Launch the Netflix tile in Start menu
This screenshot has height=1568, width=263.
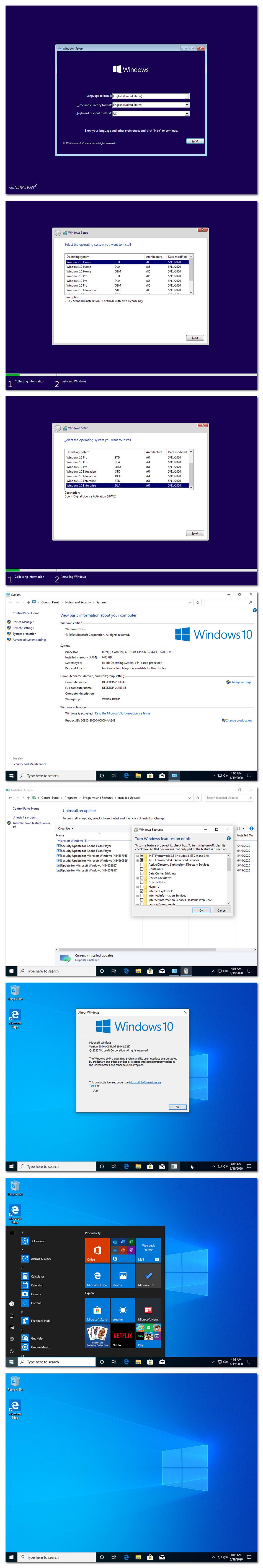[x=123, y=1336]
